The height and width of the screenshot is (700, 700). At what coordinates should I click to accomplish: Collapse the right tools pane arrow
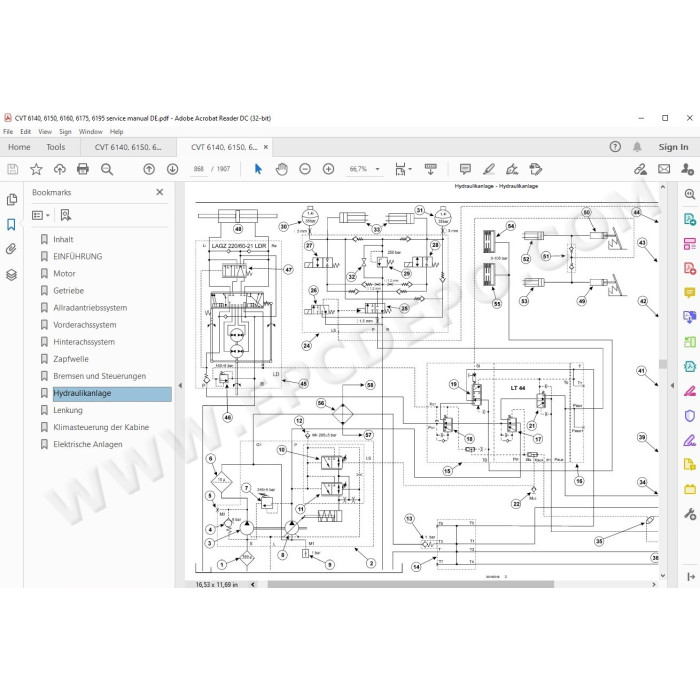coord(672,385)
